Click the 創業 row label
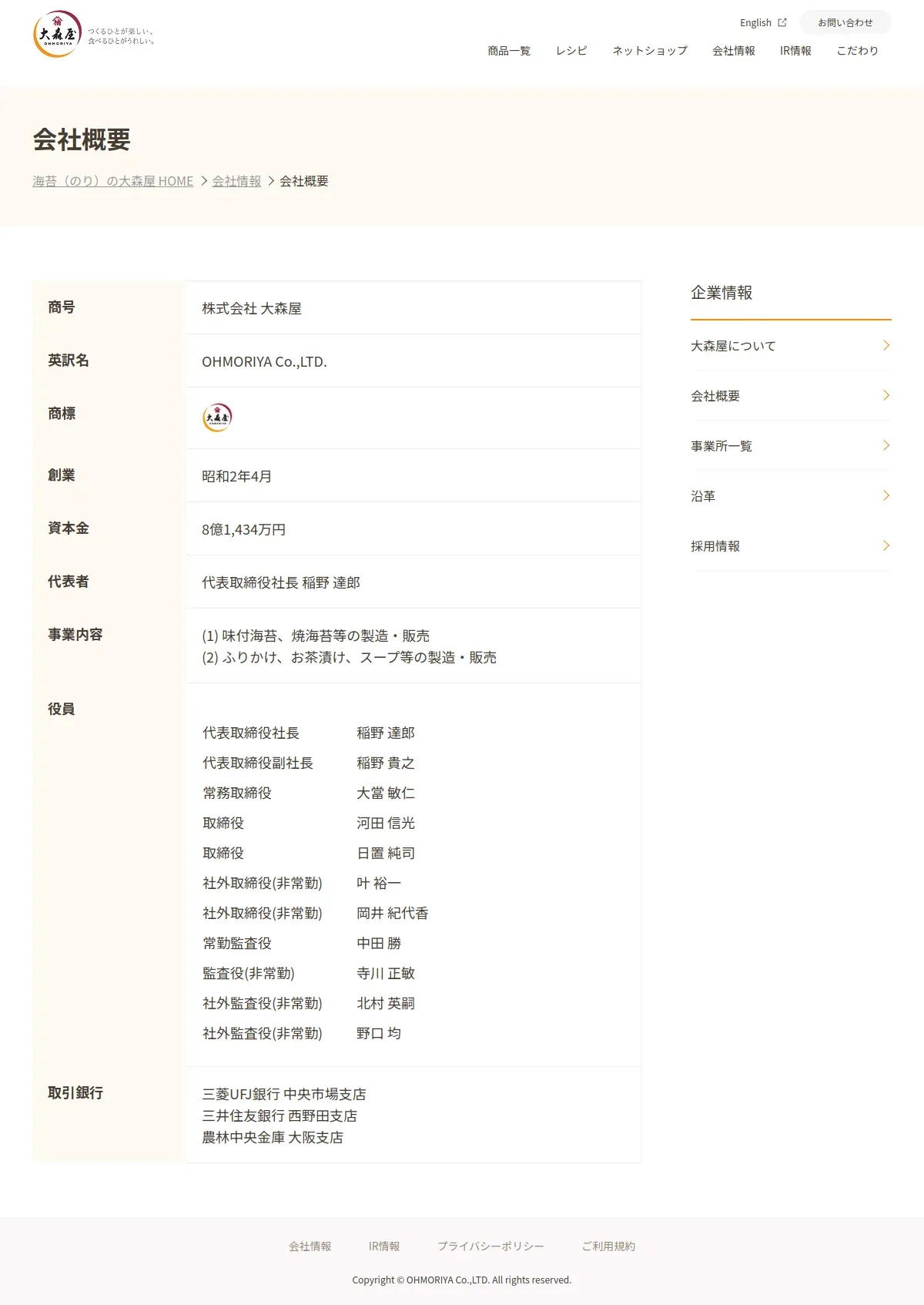924x1305 pixels. pos(62,475)
